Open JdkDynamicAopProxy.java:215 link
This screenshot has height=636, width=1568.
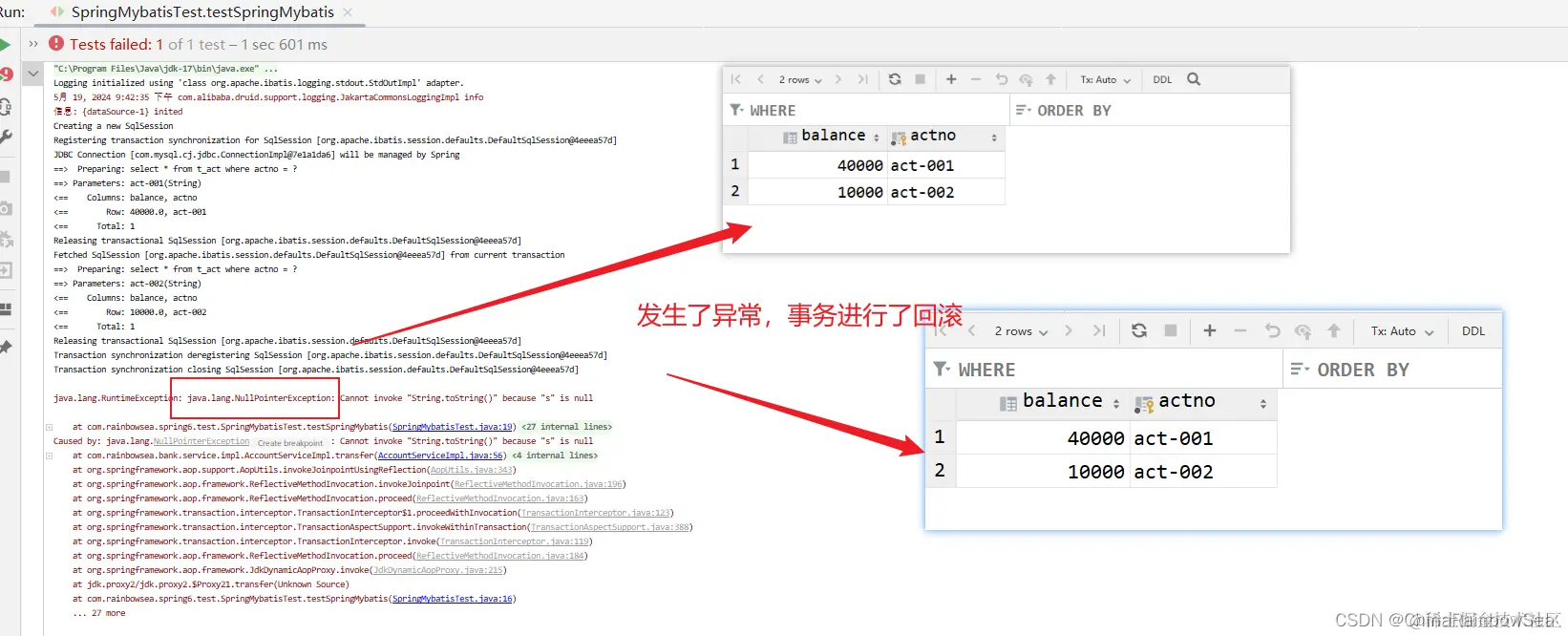(438, 570)
